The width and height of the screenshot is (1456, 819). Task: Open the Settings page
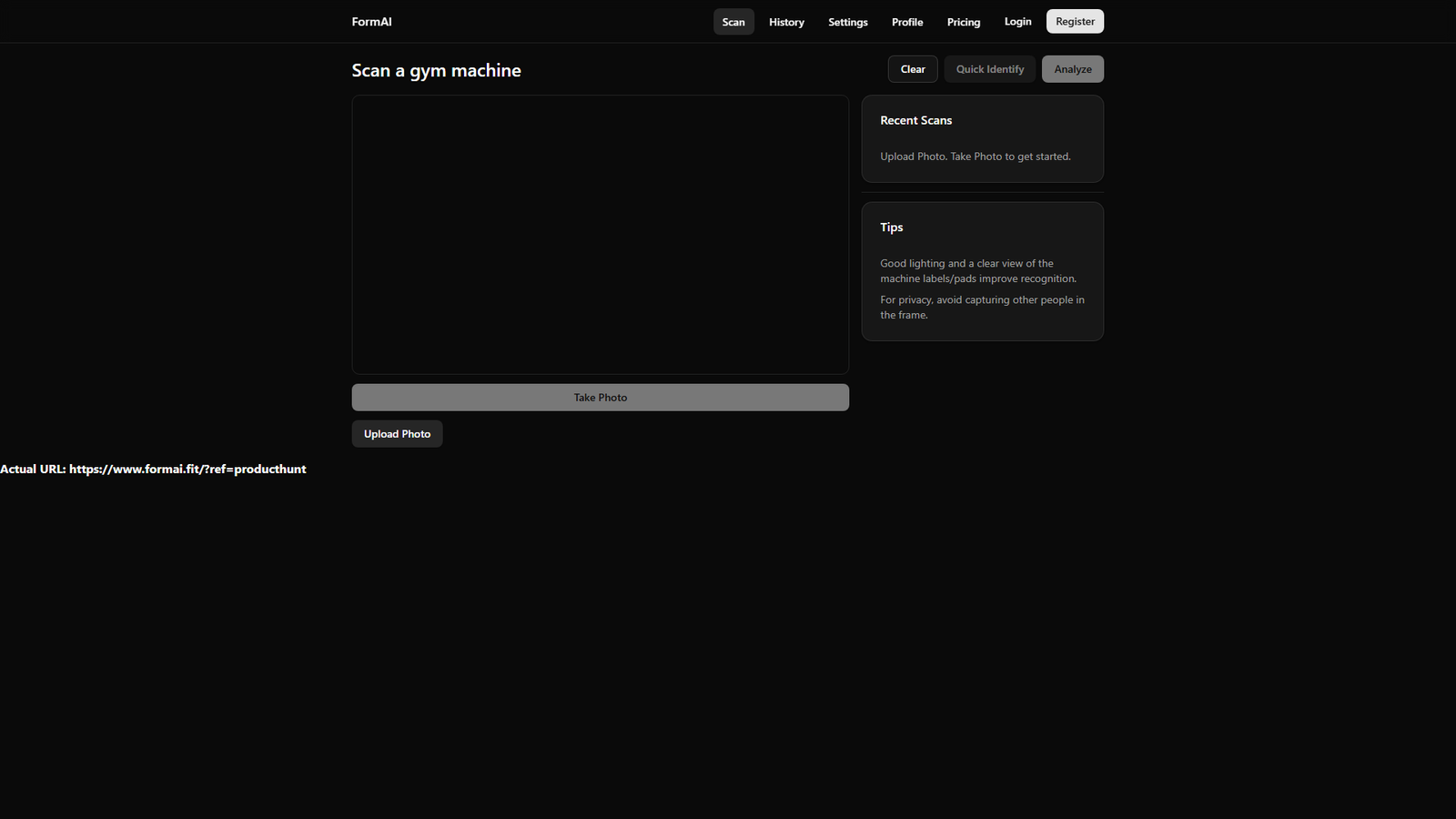point(847,21)
